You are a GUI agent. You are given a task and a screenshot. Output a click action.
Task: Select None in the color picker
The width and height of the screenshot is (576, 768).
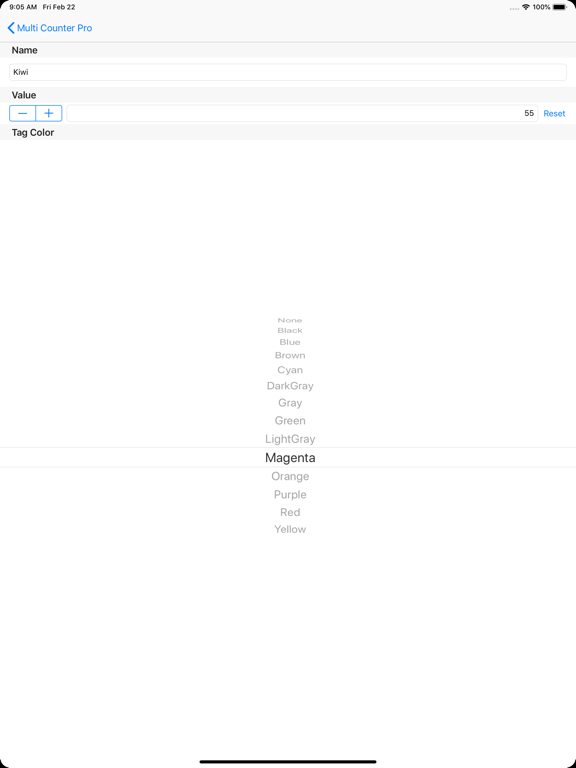tap(290, 320)
